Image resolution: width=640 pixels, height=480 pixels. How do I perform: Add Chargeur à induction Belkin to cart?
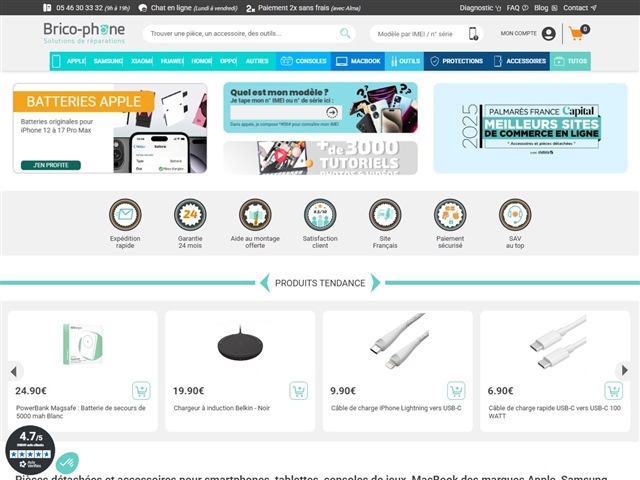299,391
